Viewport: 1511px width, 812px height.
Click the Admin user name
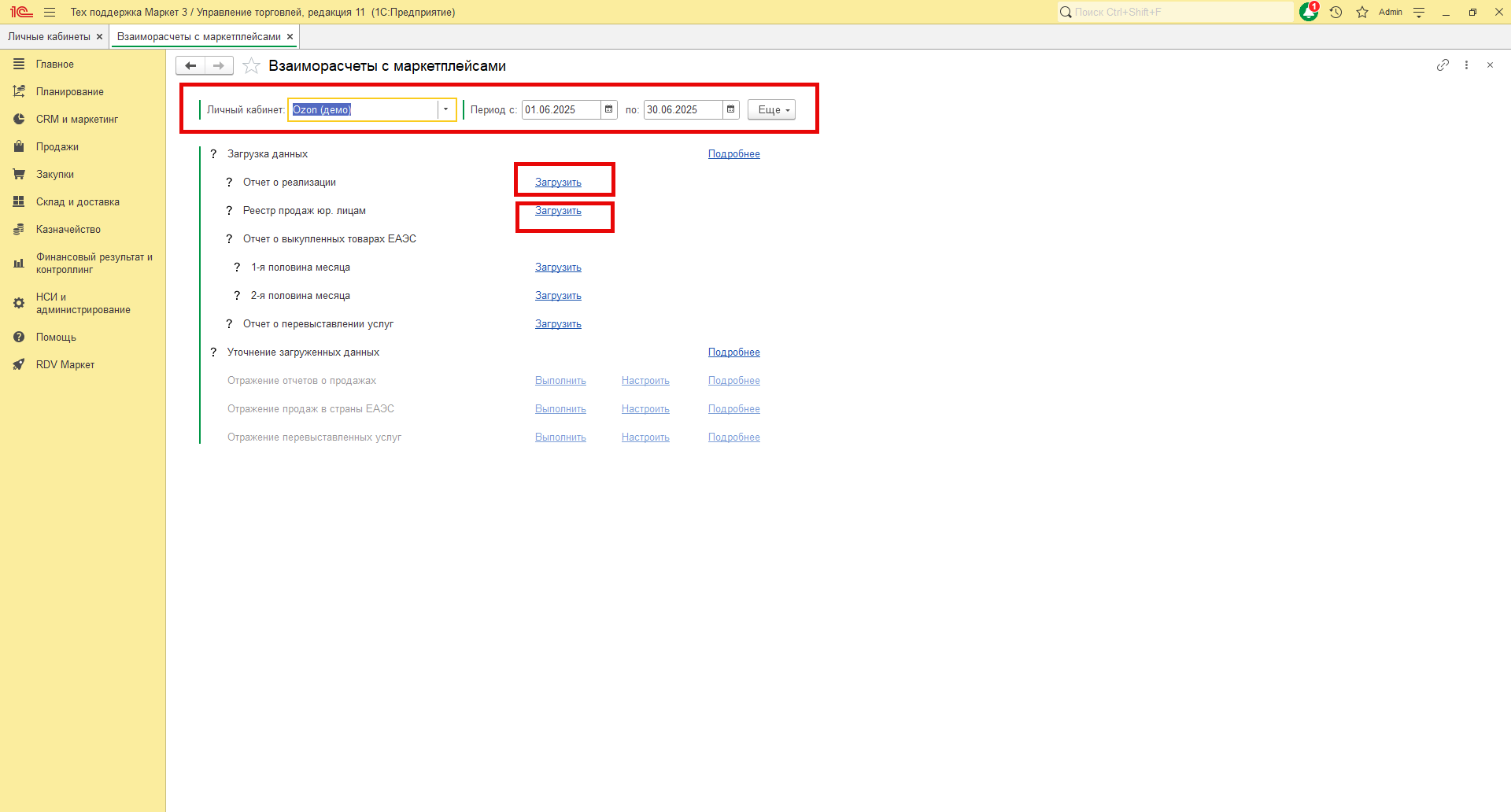(x=1391, y=12)
